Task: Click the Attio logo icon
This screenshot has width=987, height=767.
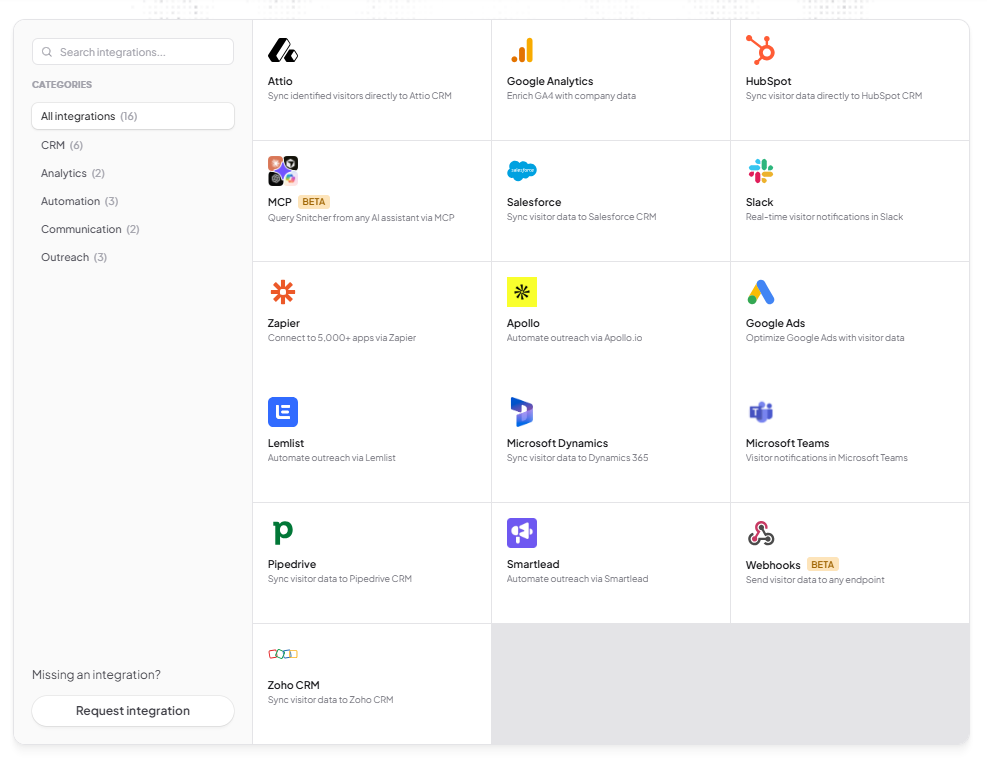Action: 283,50
